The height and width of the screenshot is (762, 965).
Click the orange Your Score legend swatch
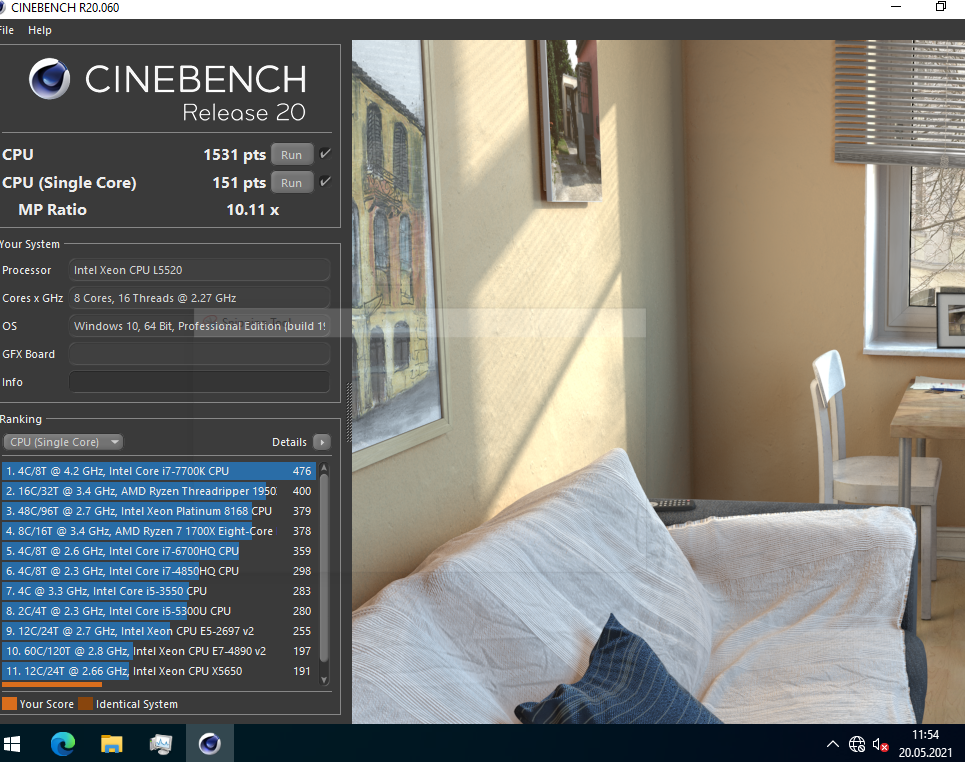tap(9, 704)
